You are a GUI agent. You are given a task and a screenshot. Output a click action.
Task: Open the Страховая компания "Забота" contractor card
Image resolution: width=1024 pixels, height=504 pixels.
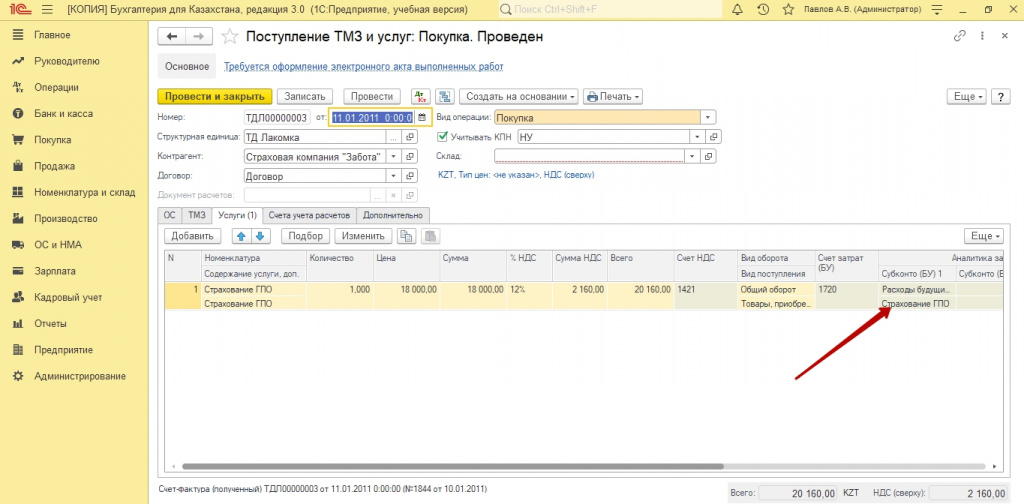410,157
